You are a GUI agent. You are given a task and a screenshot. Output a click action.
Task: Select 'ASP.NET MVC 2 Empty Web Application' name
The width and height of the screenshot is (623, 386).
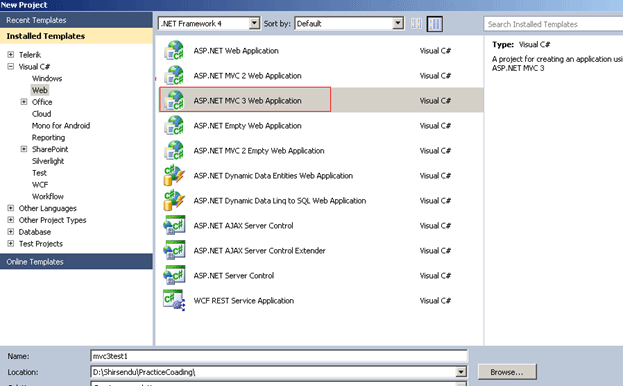259,151
